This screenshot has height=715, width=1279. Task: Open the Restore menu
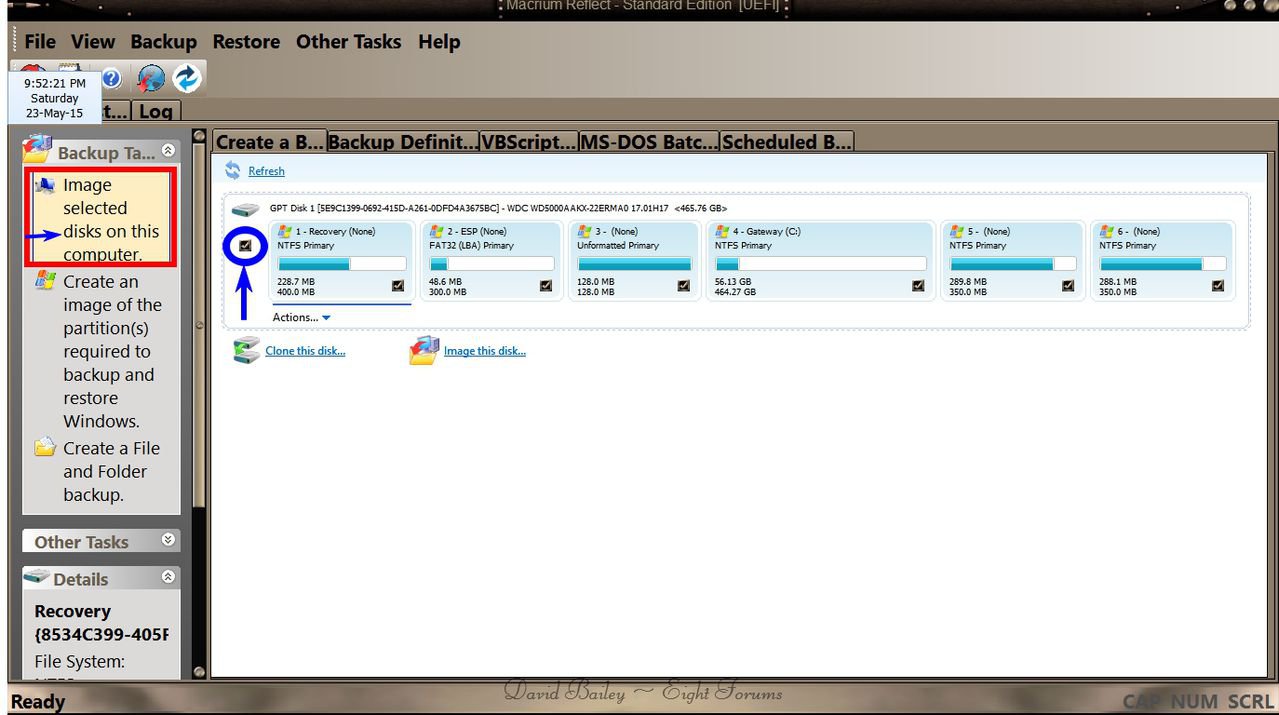pyautogui.click(x=246, y=42)
